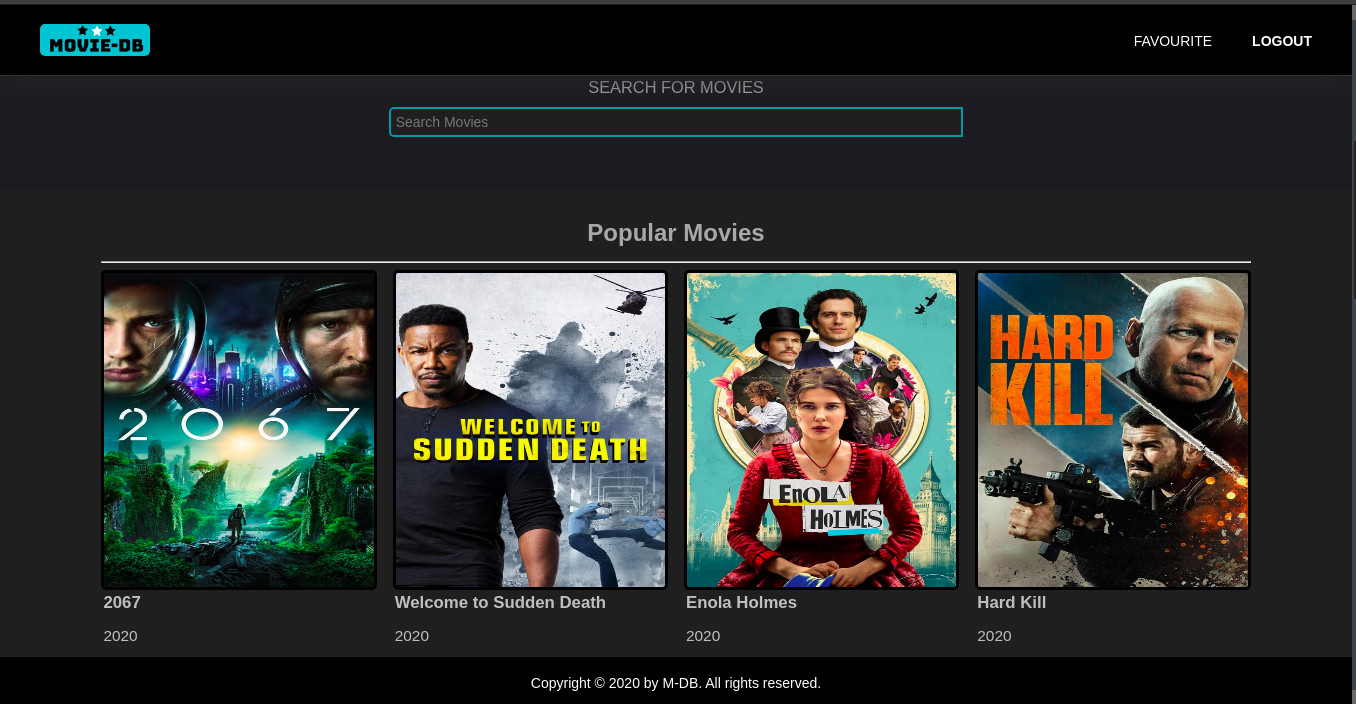The height and width of the screenshot is (704, 1356).
Task: Open the Welcome to Sudden Death poster
Action: [x=530, y=429]
